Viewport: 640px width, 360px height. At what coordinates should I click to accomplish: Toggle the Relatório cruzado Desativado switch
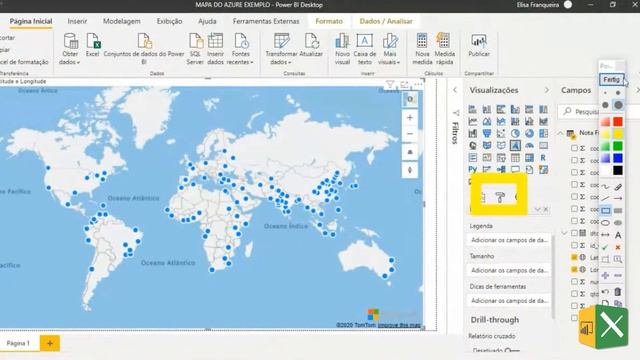tap(512, 350)
